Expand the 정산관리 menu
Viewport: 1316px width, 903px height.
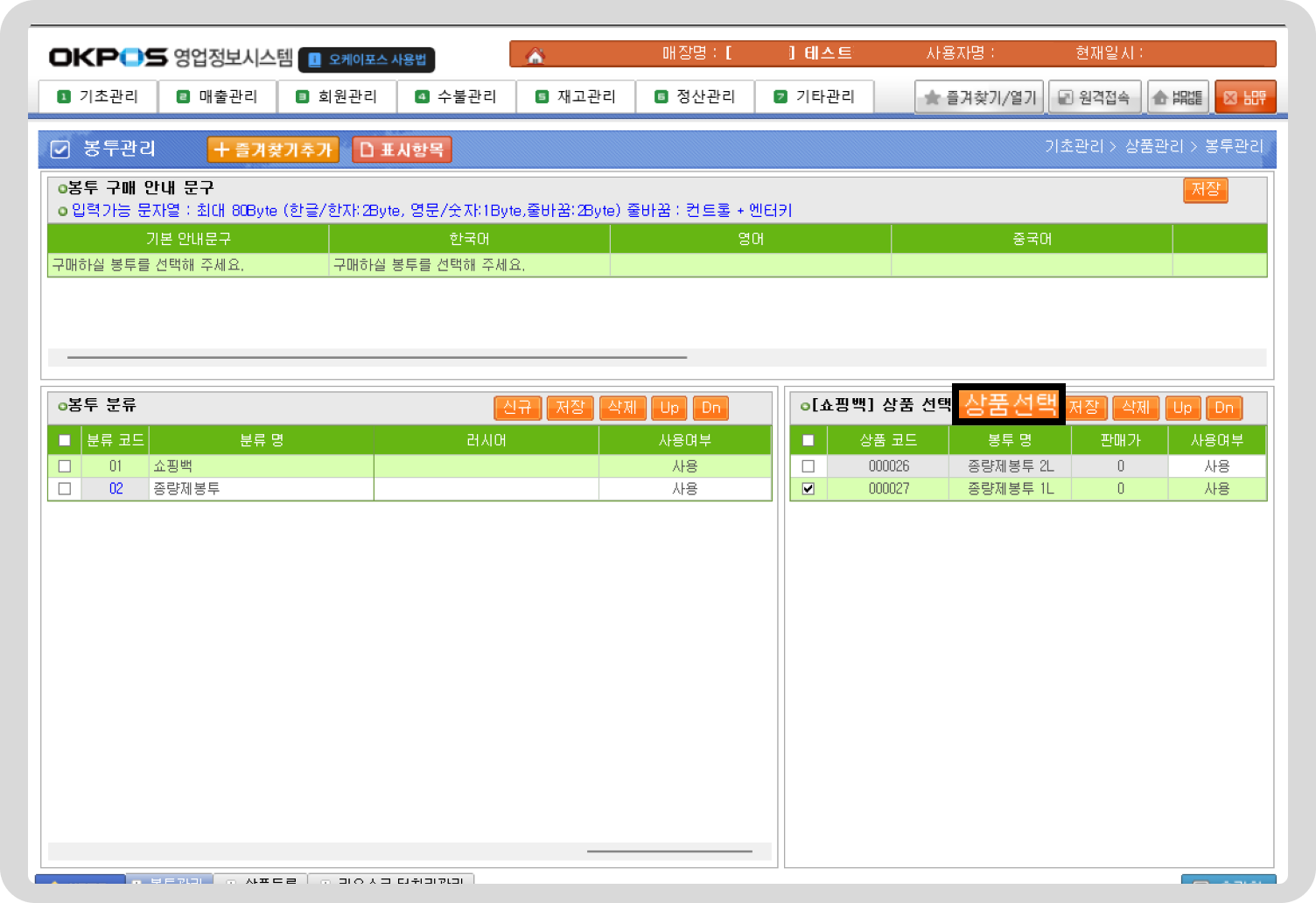[x=696, y=96]
